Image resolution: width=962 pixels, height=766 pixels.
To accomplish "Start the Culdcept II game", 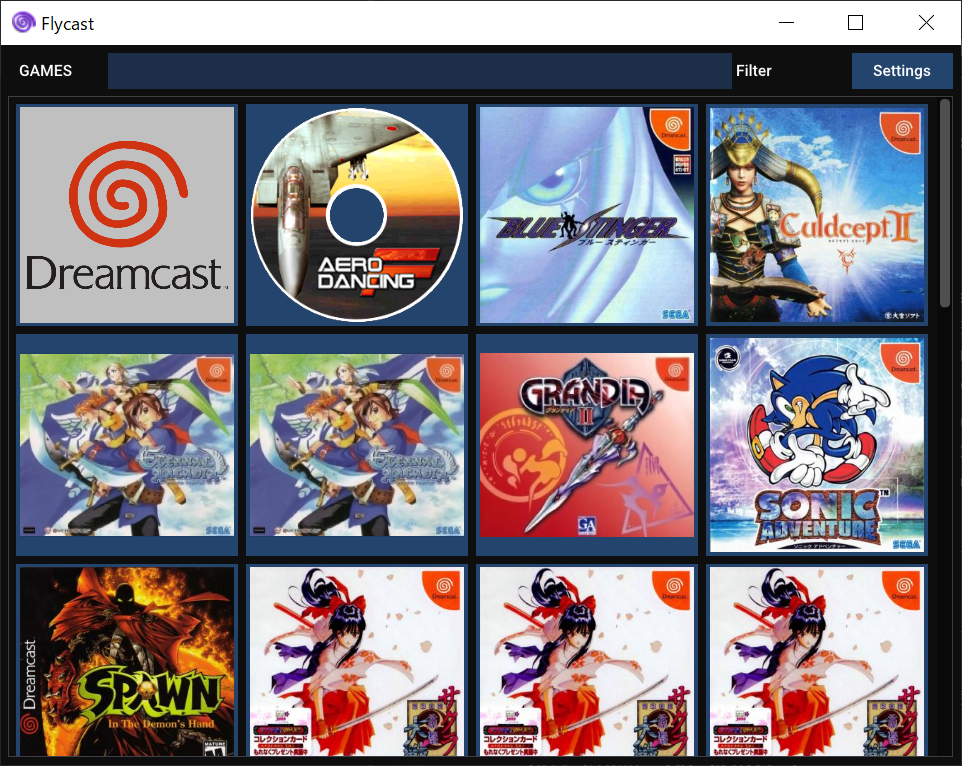I will coord(817,215).
